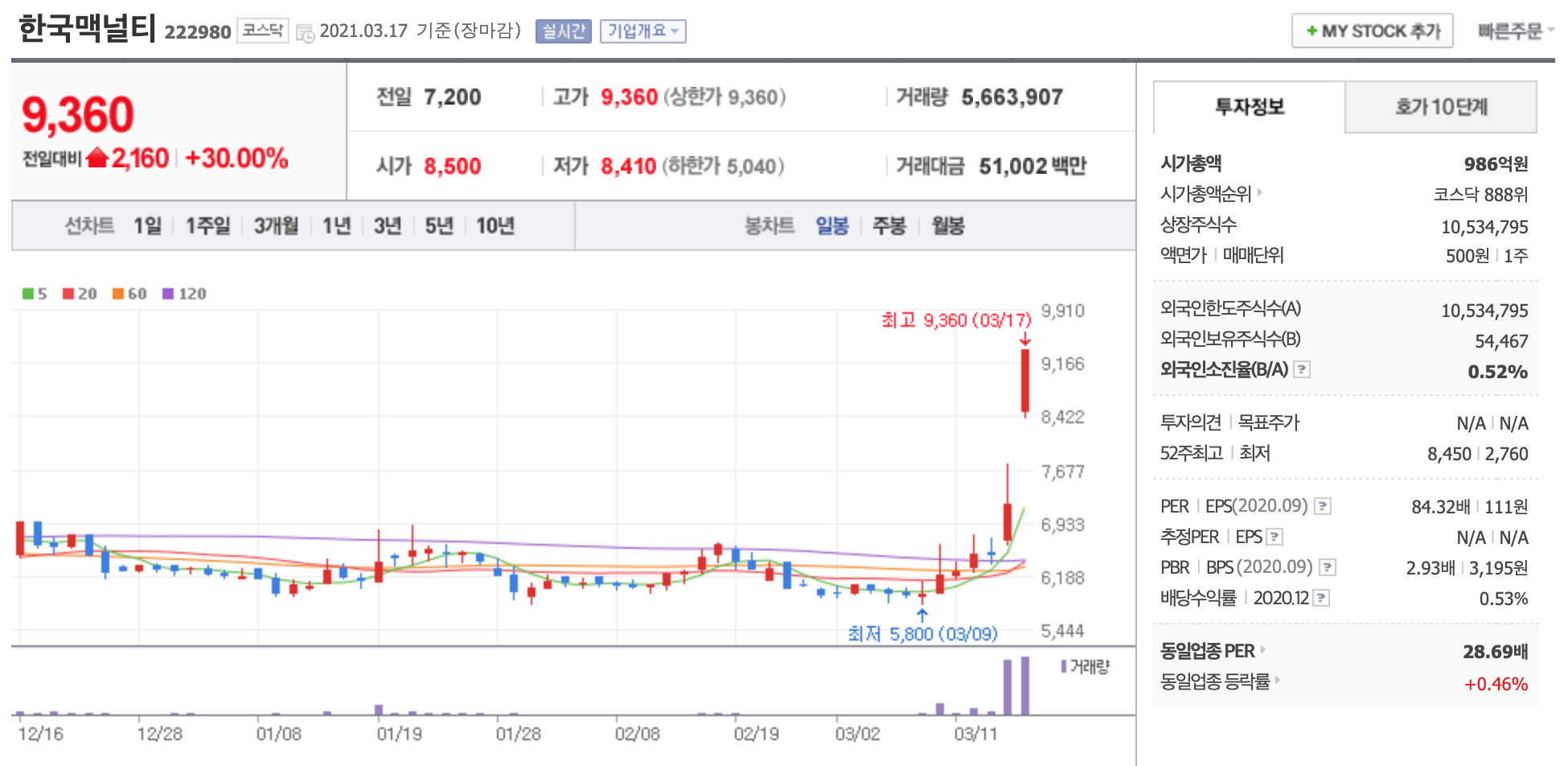Open the 동일업종 PER link
Image resolution: width=1568 pixels, height=766 pixels.
coord(1213,651)
